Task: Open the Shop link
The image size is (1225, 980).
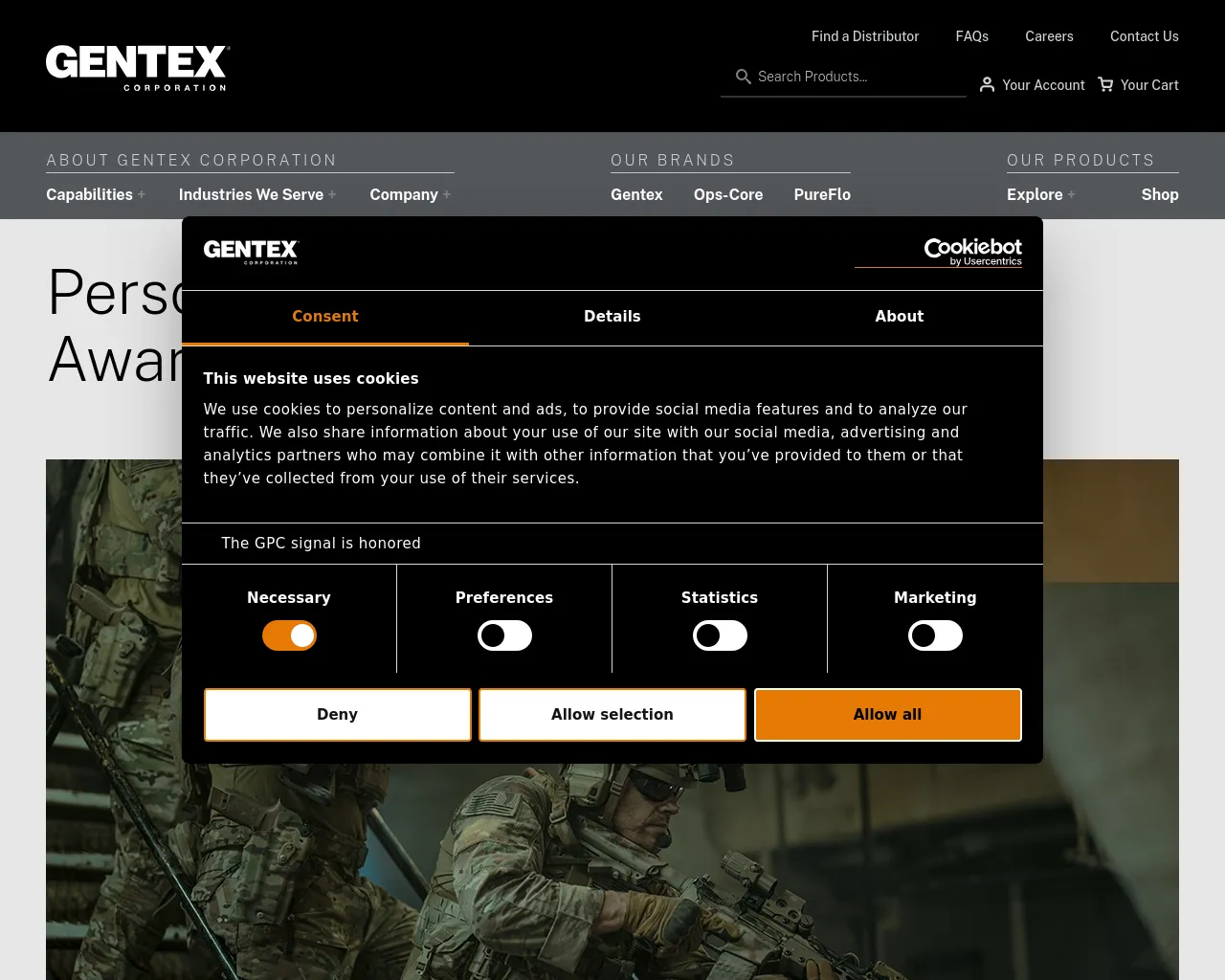Action: pos(1160,194)
